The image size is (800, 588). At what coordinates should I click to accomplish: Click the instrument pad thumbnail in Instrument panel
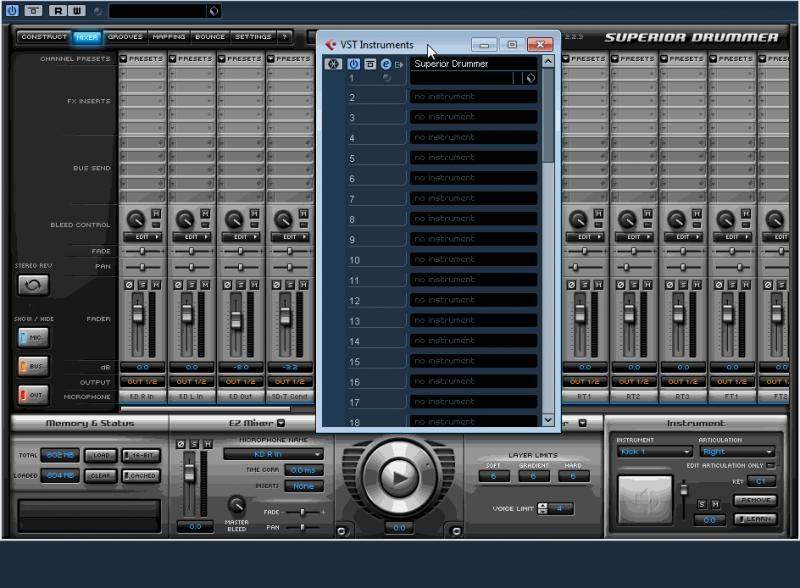coord(645,500)
